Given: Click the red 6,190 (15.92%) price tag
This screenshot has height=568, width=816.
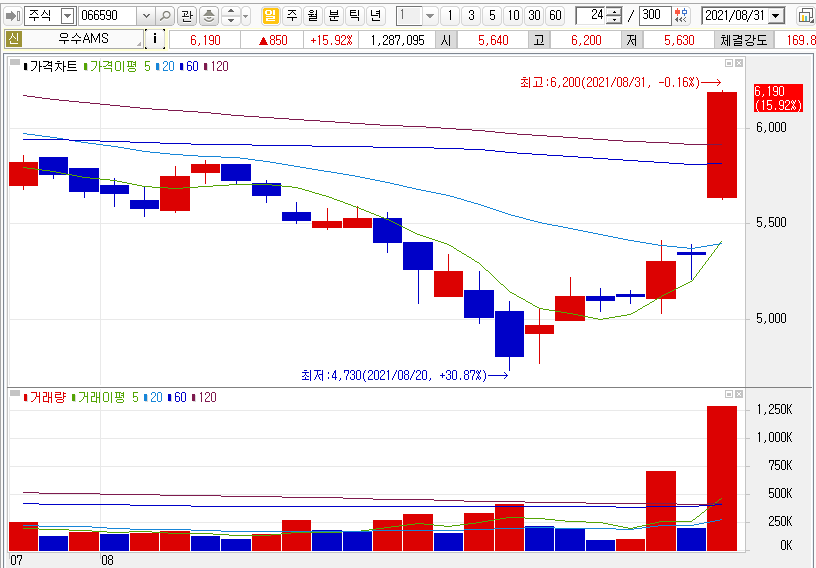Looking at the screenshot, I should point(778,98).
